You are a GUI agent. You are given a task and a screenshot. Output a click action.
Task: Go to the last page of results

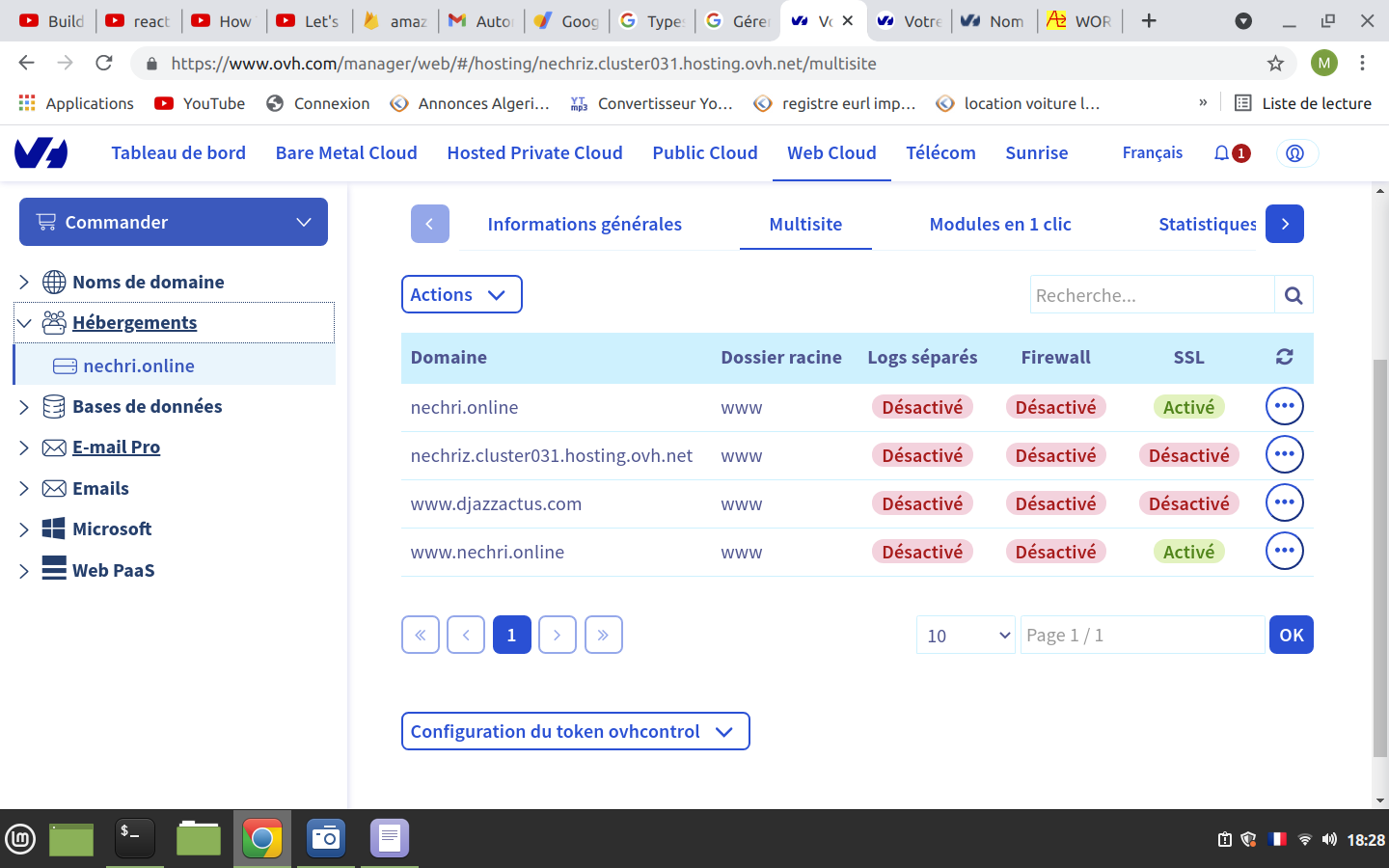coord(603,635)
